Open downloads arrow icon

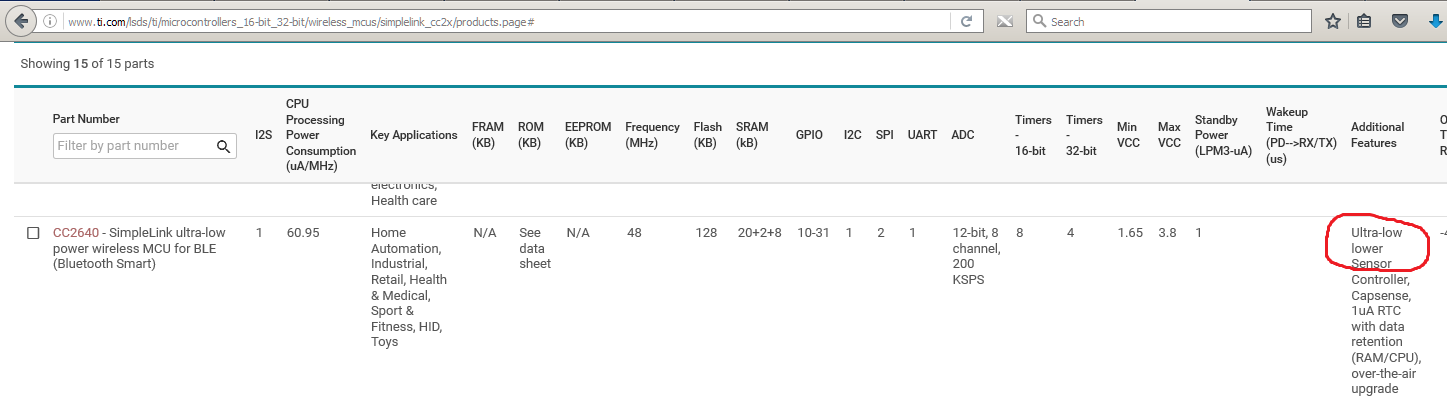(x=1436, y=21)
